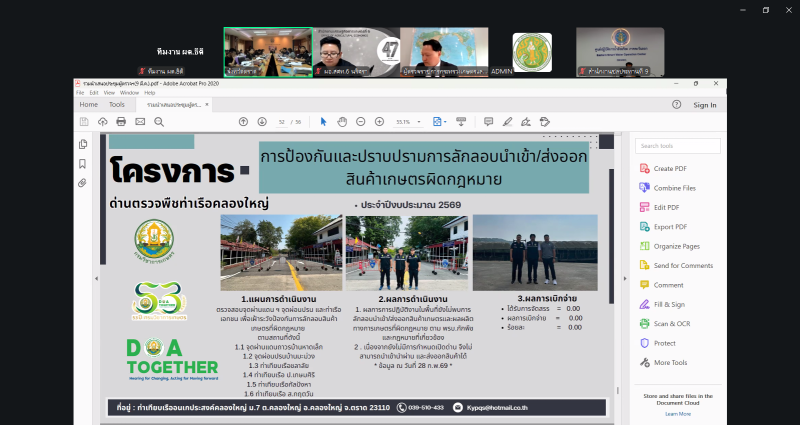The width and height of the screenshot is (800, 425).
Task: Click the page number input field
Action: (283, 121)
